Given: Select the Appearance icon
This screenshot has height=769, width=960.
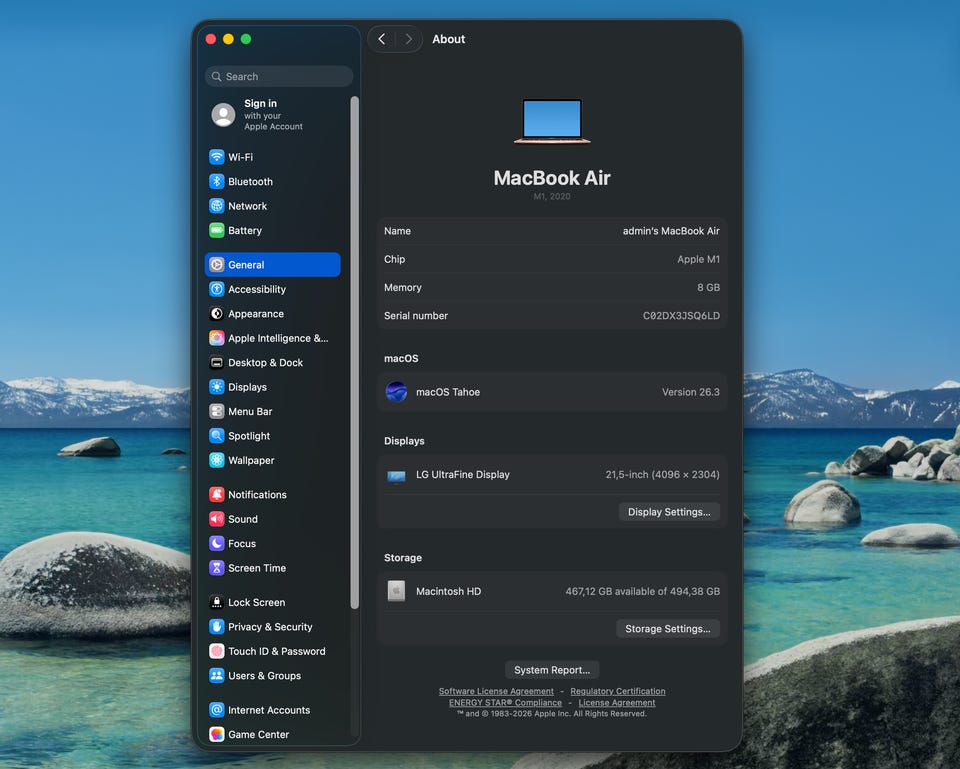Looking at the screenshot, I should (217, 313).
